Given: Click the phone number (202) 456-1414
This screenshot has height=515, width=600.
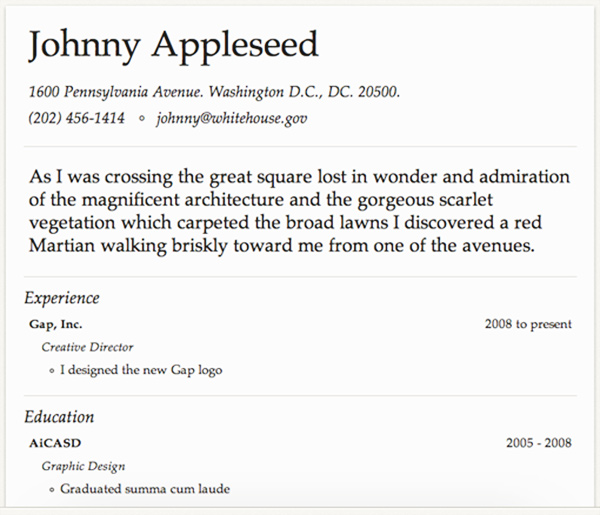Looking at the screenshot, I should (77, 118).
